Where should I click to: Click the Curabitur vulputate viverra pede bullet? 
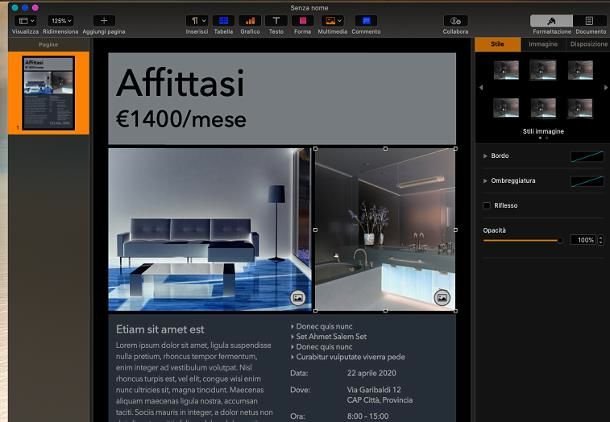[x=351, y=357]
